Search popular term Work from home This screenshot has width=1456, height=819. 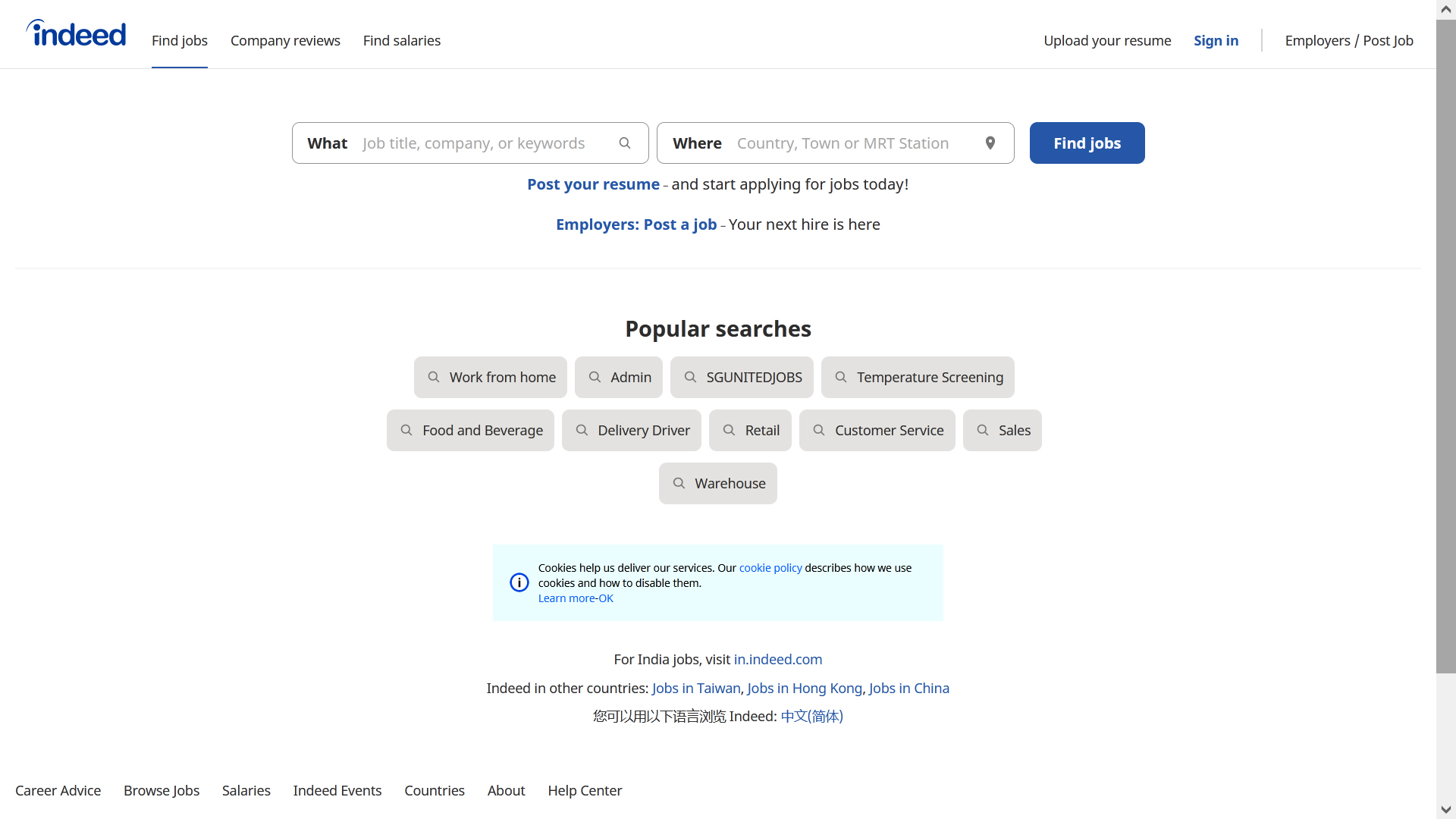click(491, 377)
